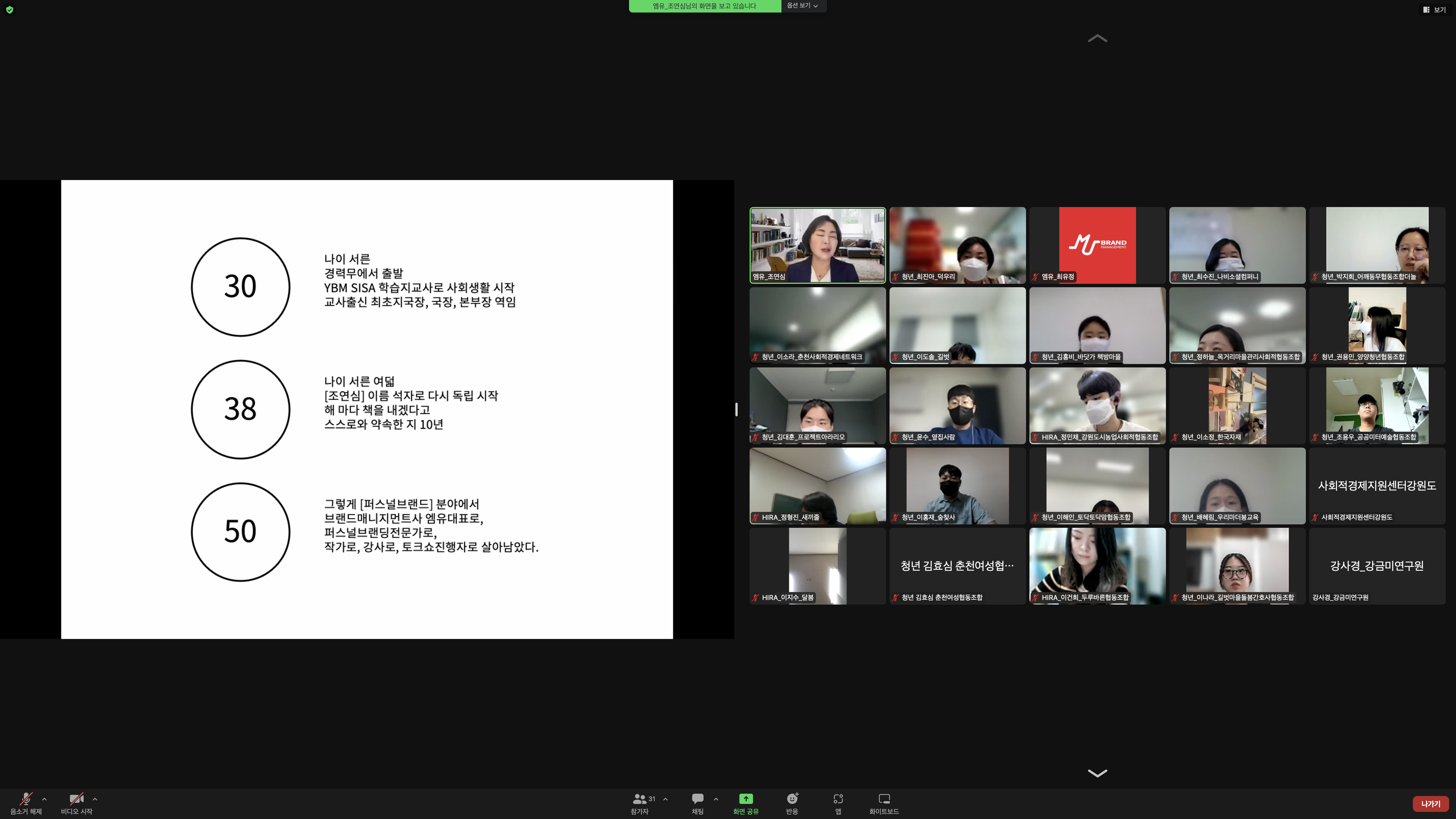Go to previous gallery page up arrow

[x=1097, y=38]
